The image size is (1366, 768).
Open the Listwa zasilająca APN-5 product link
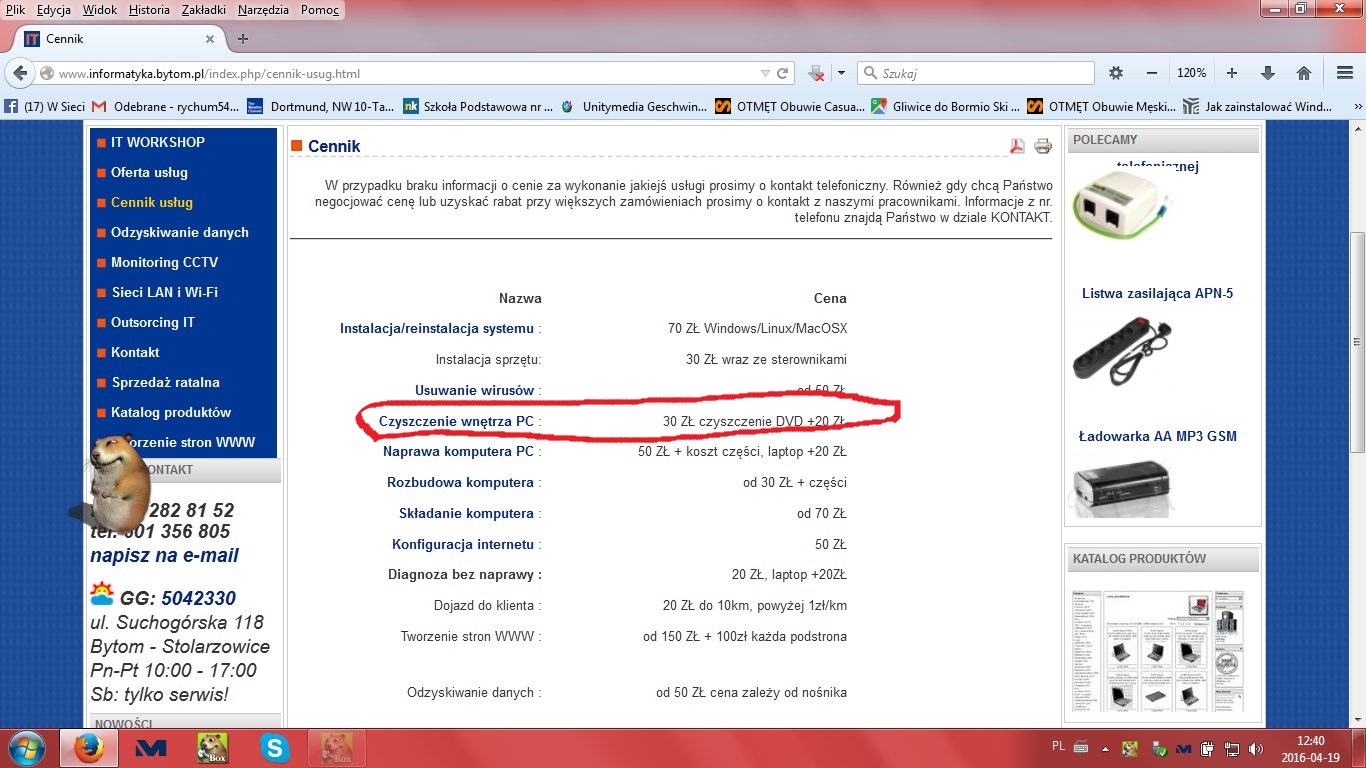1157,293
